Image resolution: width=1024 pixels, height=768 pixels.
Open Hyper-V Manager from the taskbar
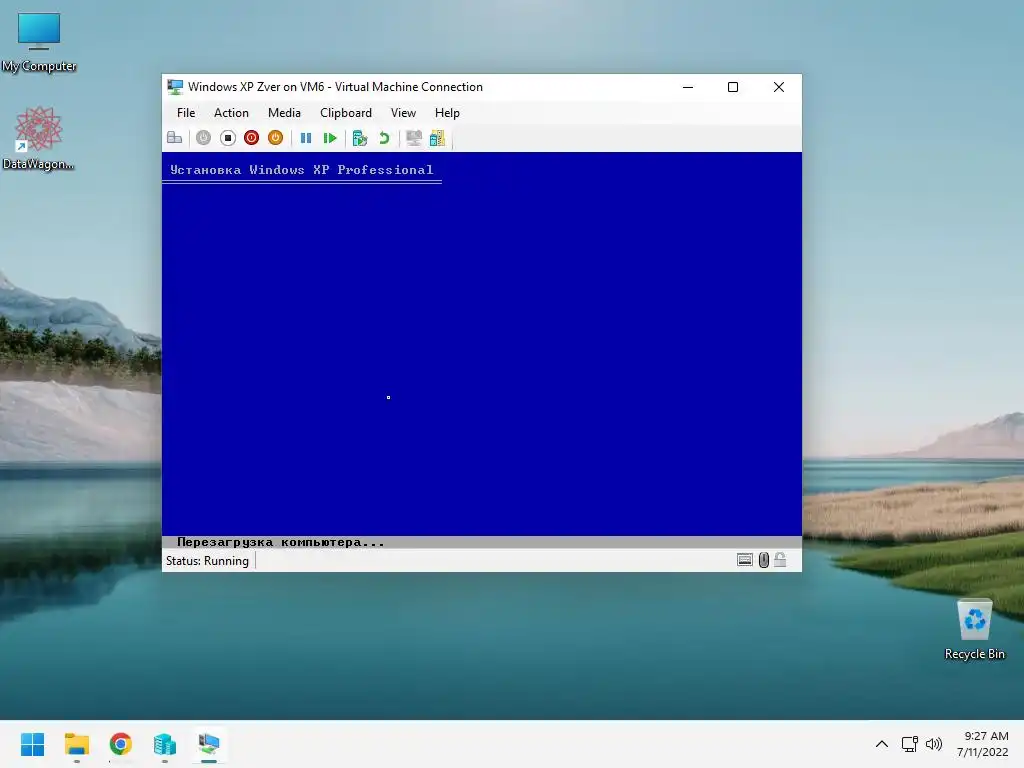pos(165,744)
